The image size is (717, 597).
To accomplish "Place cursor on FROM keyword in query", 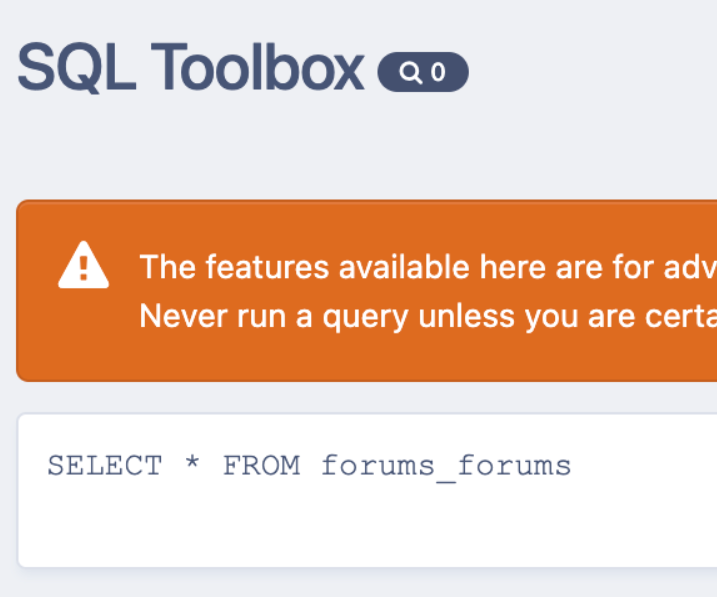I will click(x=262, y=466).
